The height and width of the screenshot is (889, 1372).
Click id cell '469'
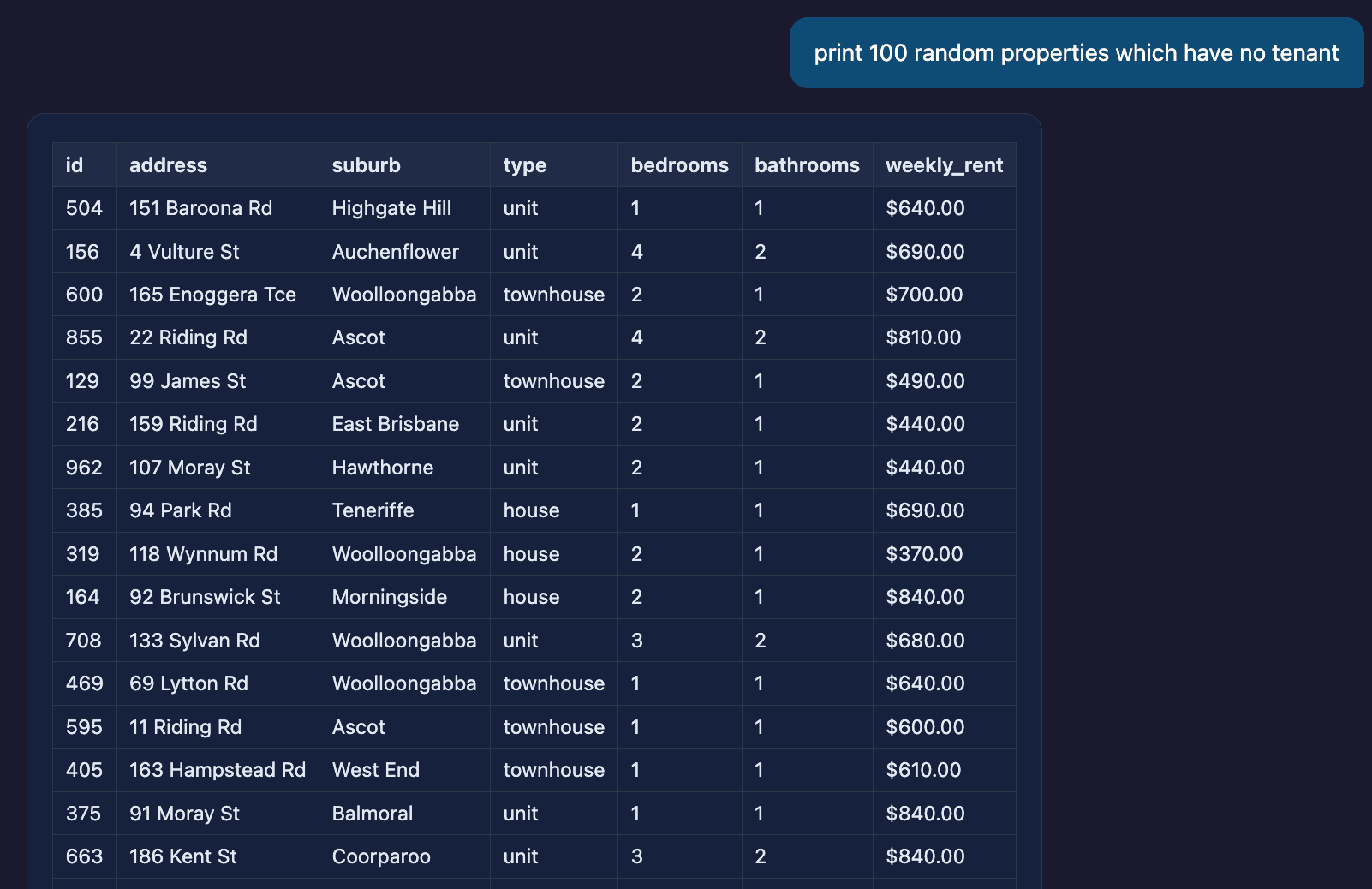tap(85, 683)
